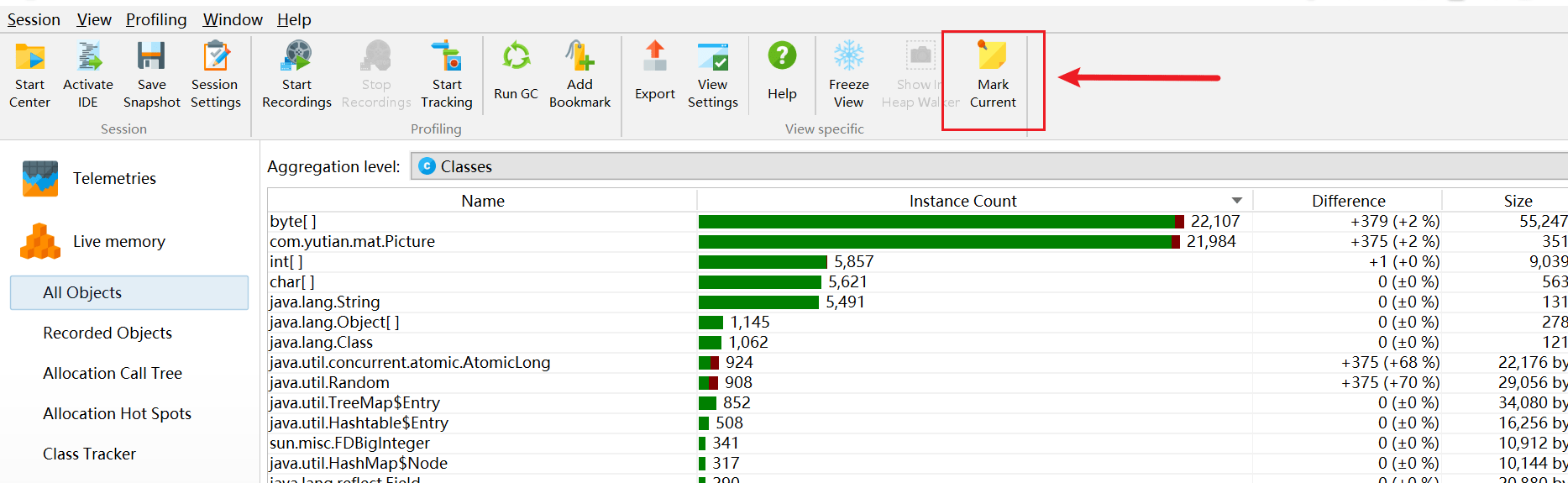Click the Save Snapshot icon
The image size is (1568, 483).
point(151,57)
